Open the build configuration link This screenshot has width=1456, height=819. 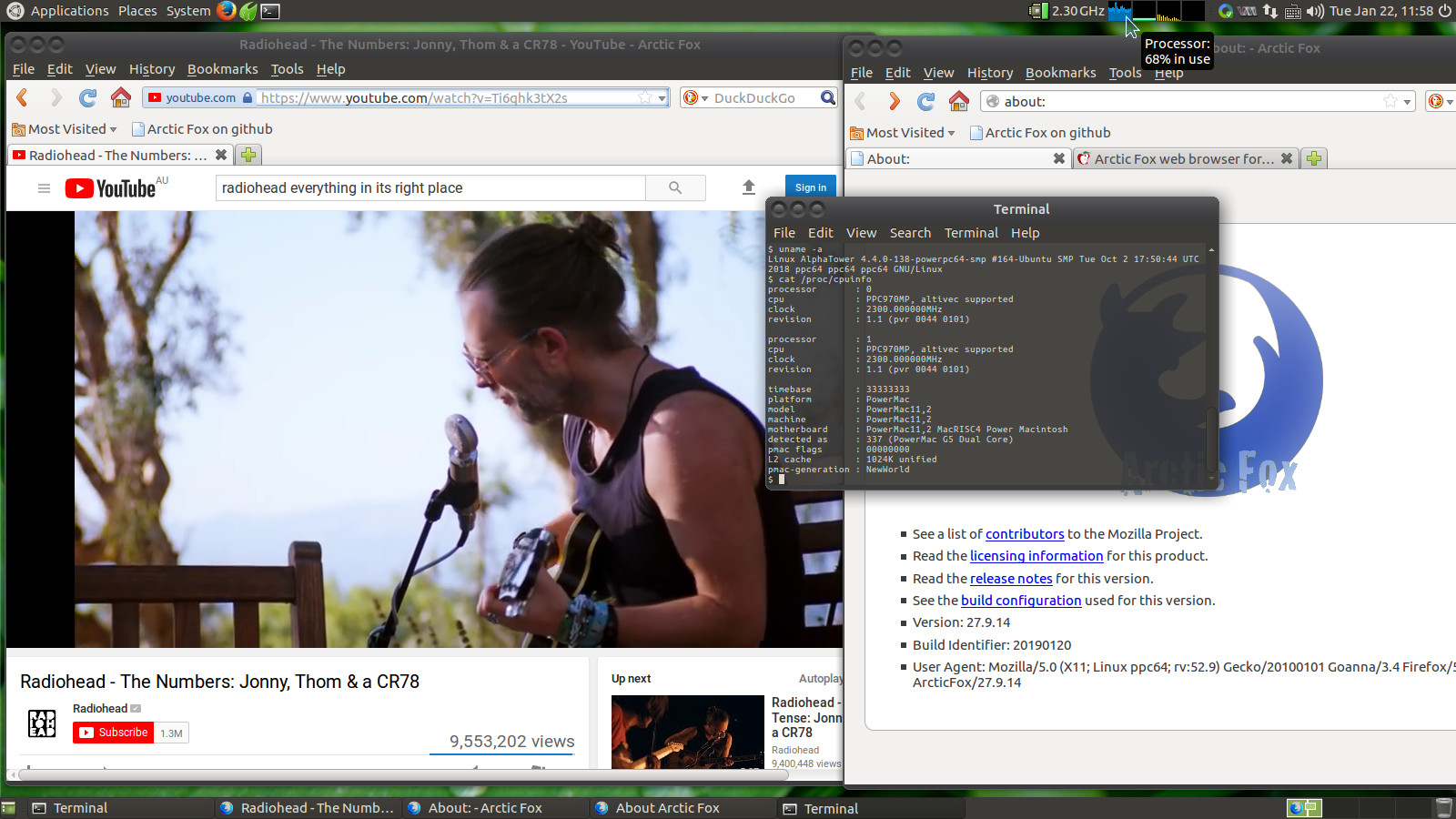tap(1021, 601)
